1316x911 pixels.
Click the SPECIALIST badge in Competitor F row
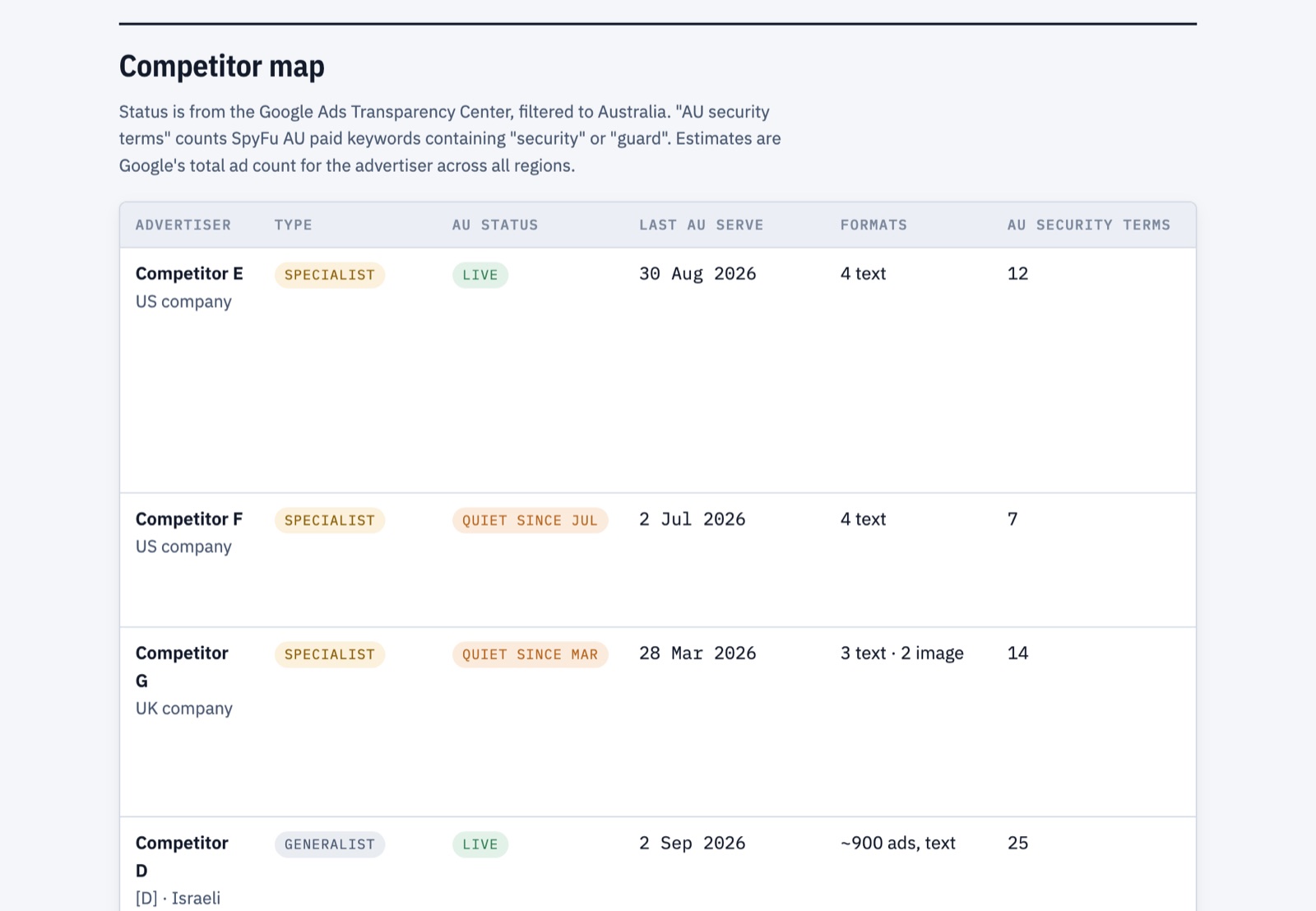click(330, 520)
